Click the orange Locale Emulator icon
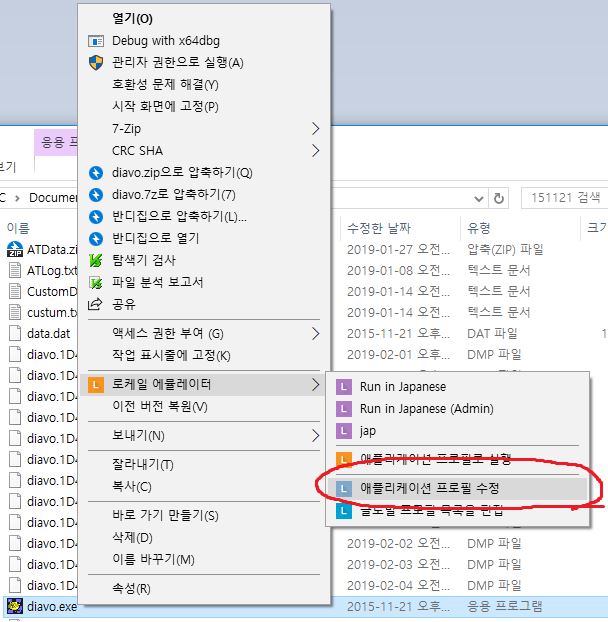608x622 pixels. pyautogui.click(x=96, y=384)
